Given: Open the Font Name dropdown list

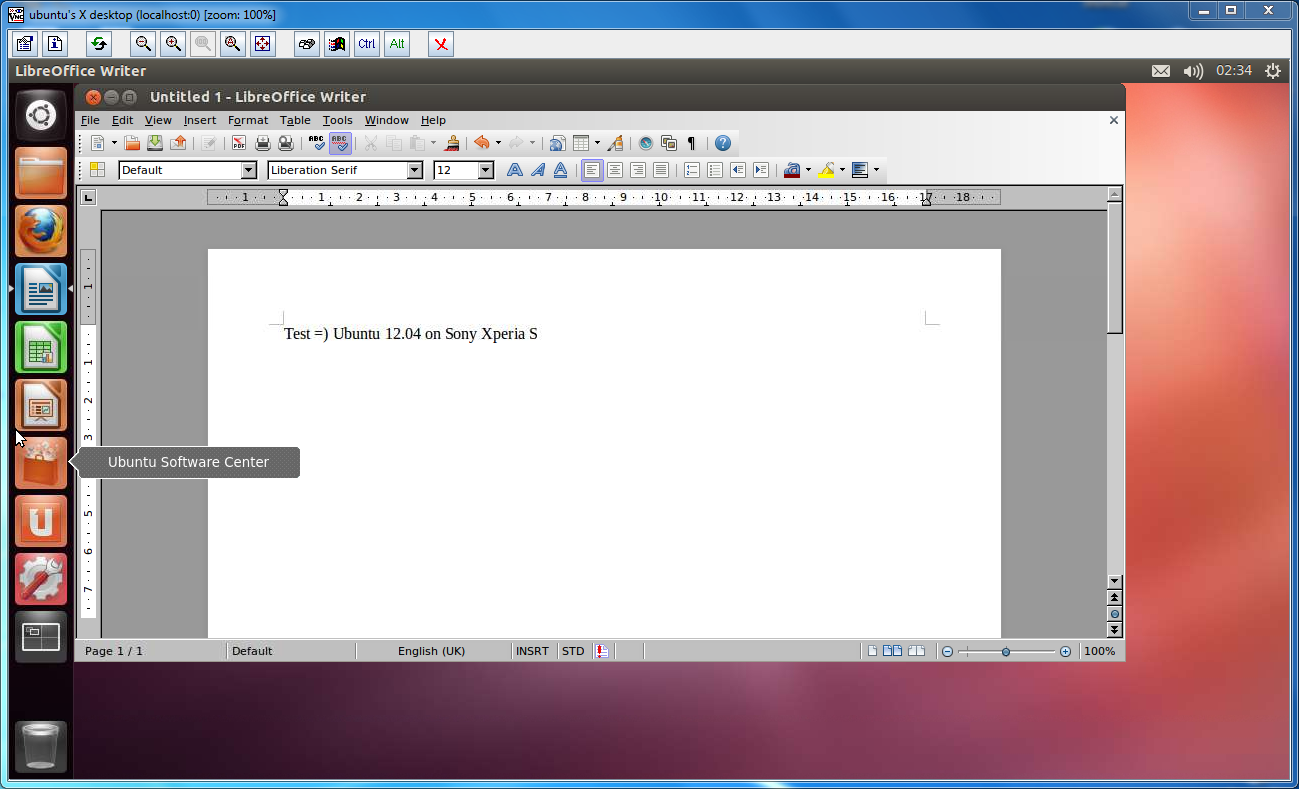Looking at the screenshot, I should coord(414,170).
